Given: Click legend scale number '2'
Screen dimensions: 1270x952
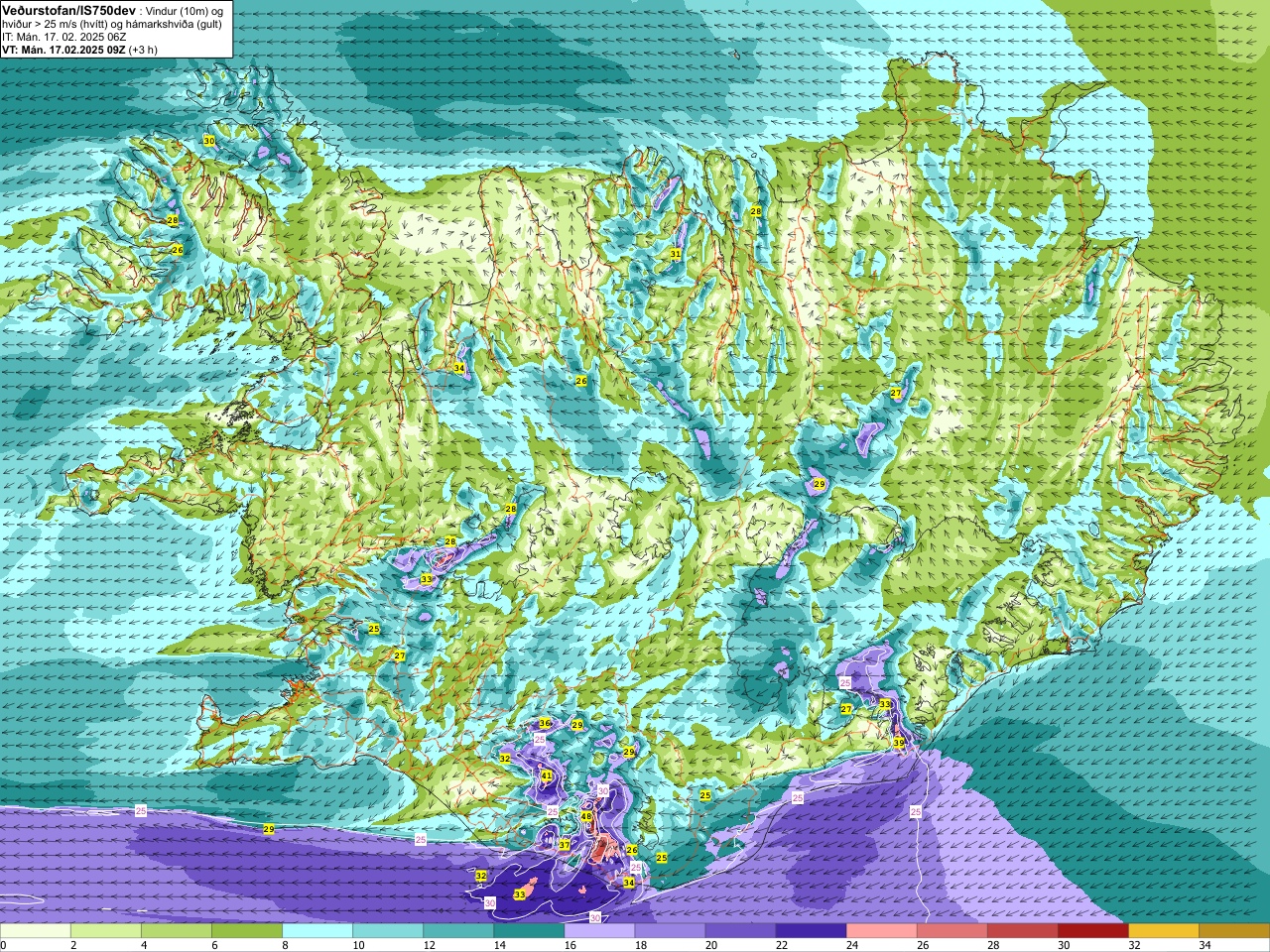Looking at the screenshot, I should coord(73,945).
